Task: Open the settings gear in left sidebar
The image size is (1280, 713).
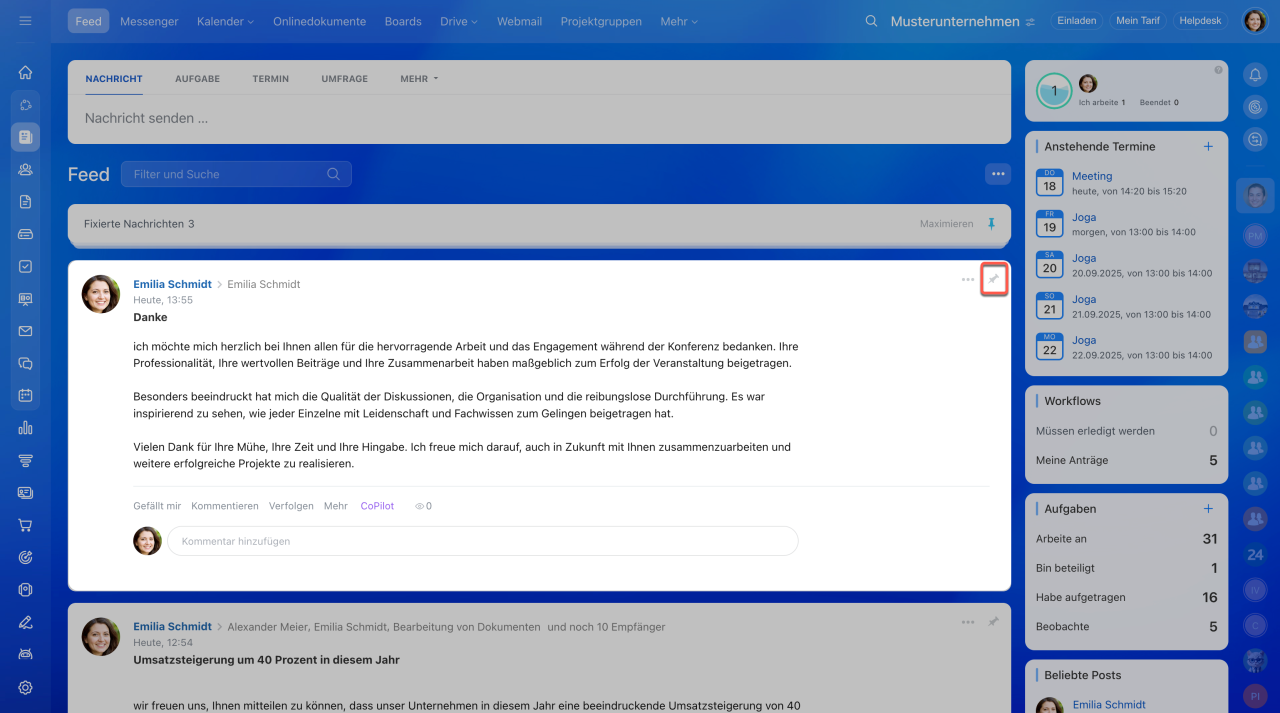Action: click(x=25, y=687)
